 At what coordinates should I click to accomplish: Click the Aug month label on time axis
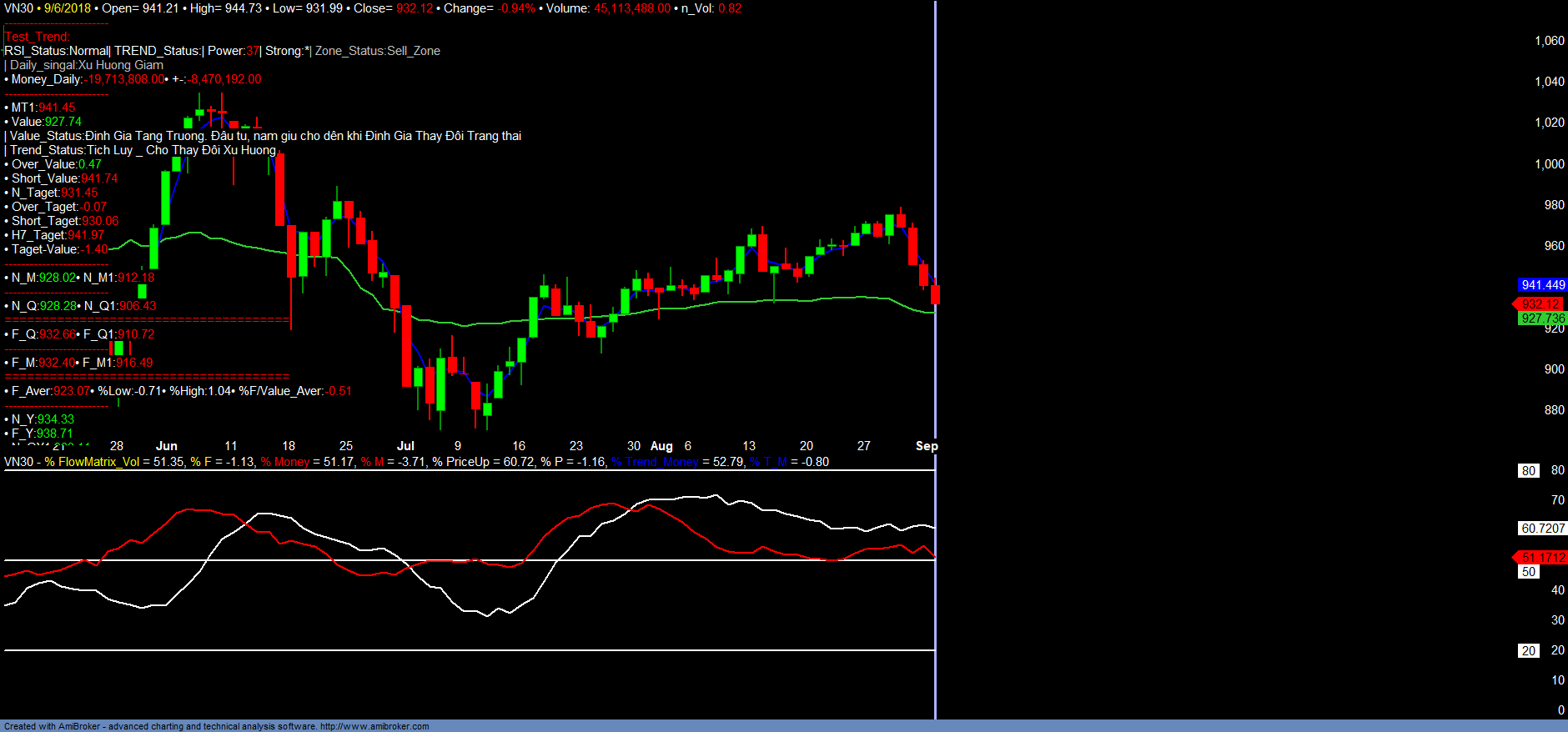point(661,446)
